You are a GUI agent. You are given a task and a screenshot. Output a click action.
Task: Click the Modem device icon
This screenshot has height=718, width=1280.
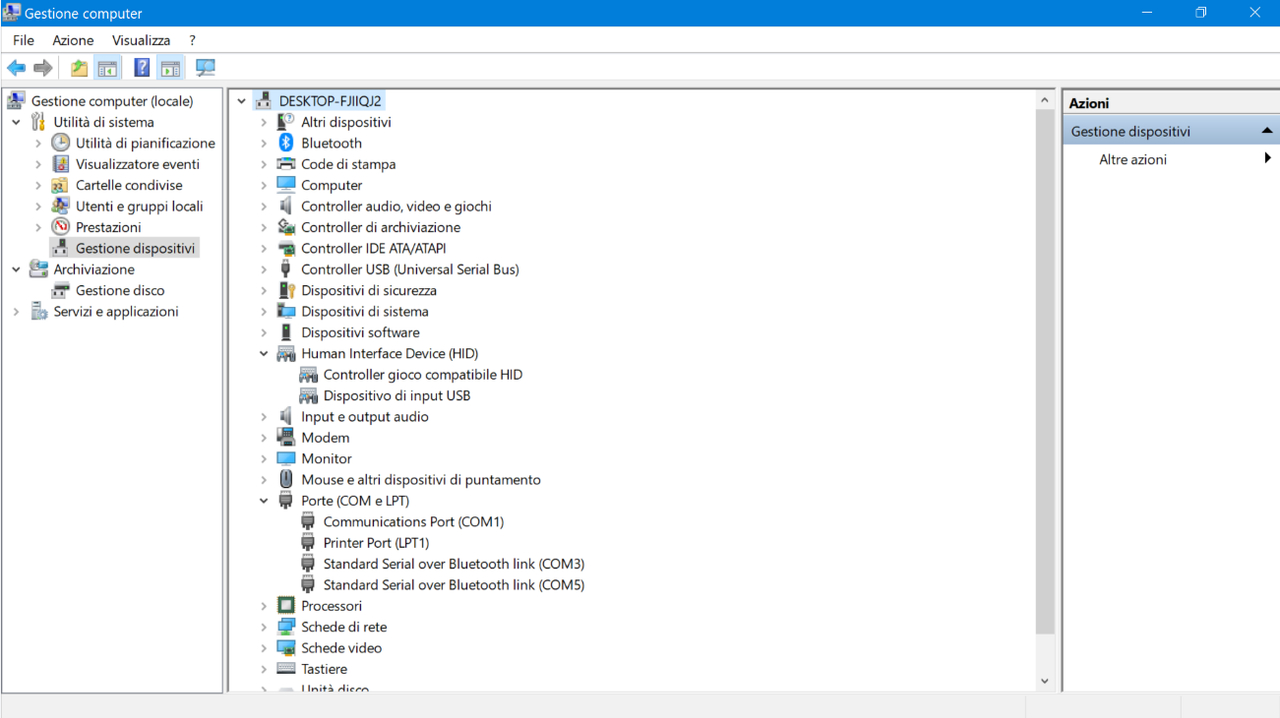pos(286,438)
